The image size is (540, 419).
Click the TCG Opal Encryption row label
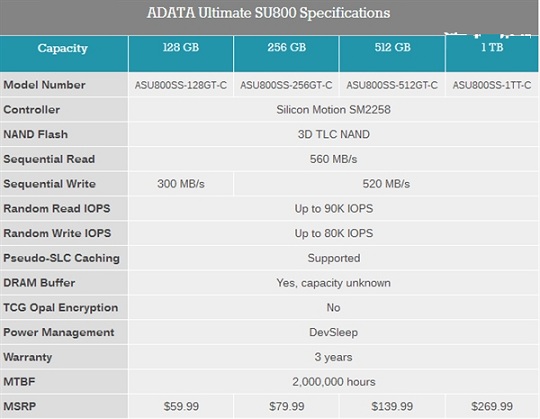(x=61, y=307)
